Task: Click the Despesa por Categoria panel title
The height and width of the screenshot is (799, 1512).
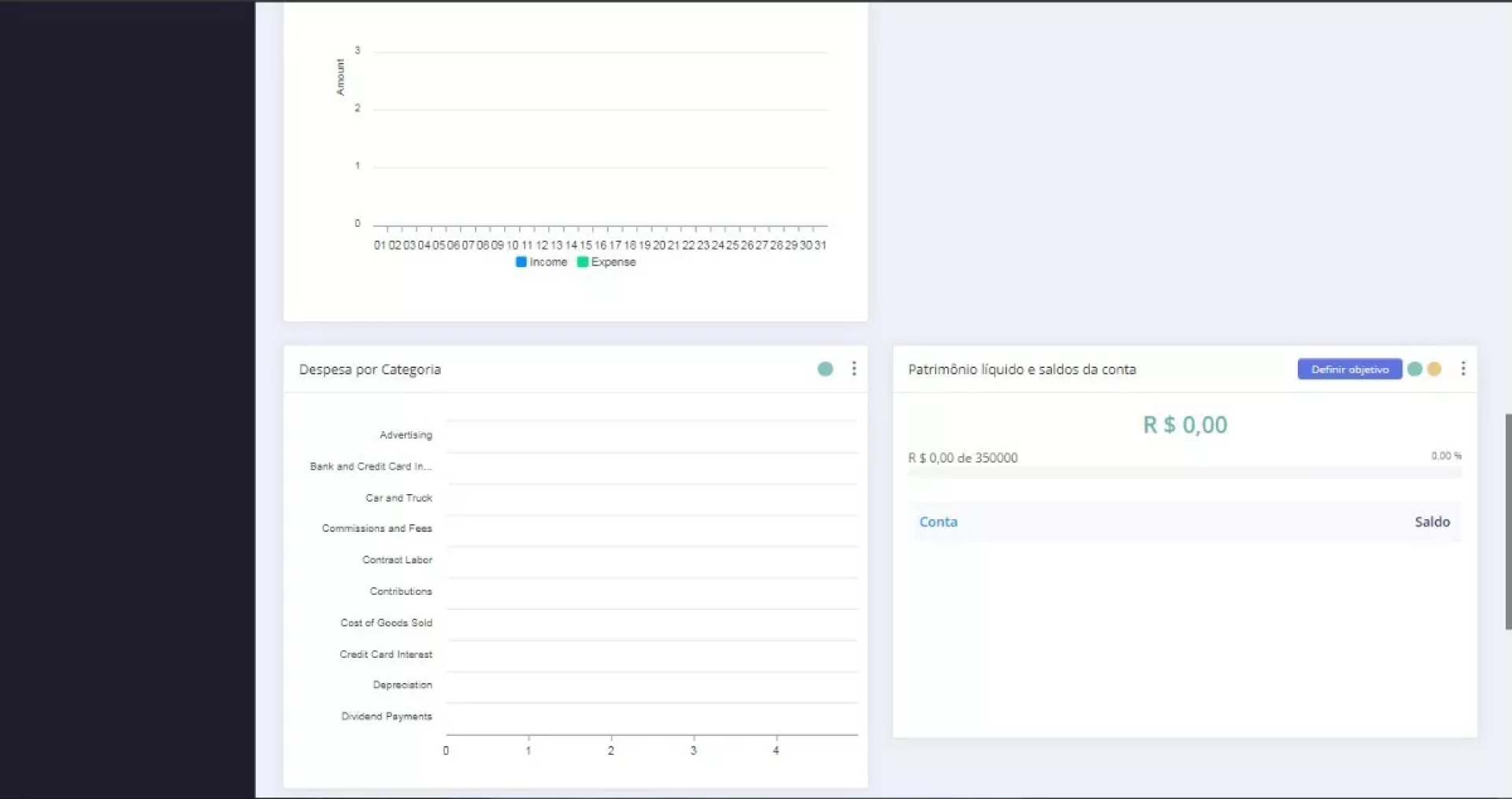Action: 369,370
